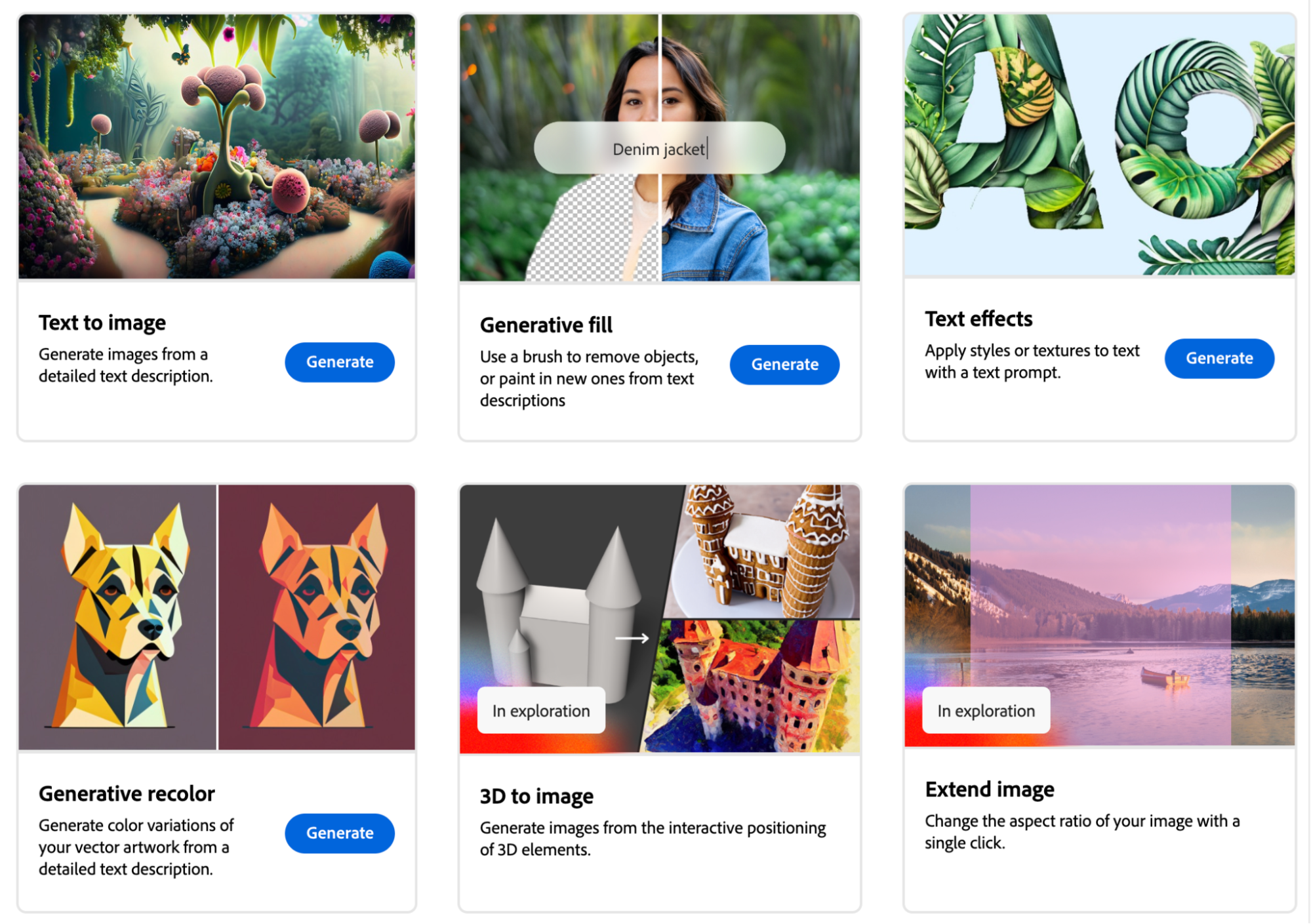The width and height of the screenshot is (1311, 924).
Task: Select the orange-red dog recolor variation
Action: point(317,617)
